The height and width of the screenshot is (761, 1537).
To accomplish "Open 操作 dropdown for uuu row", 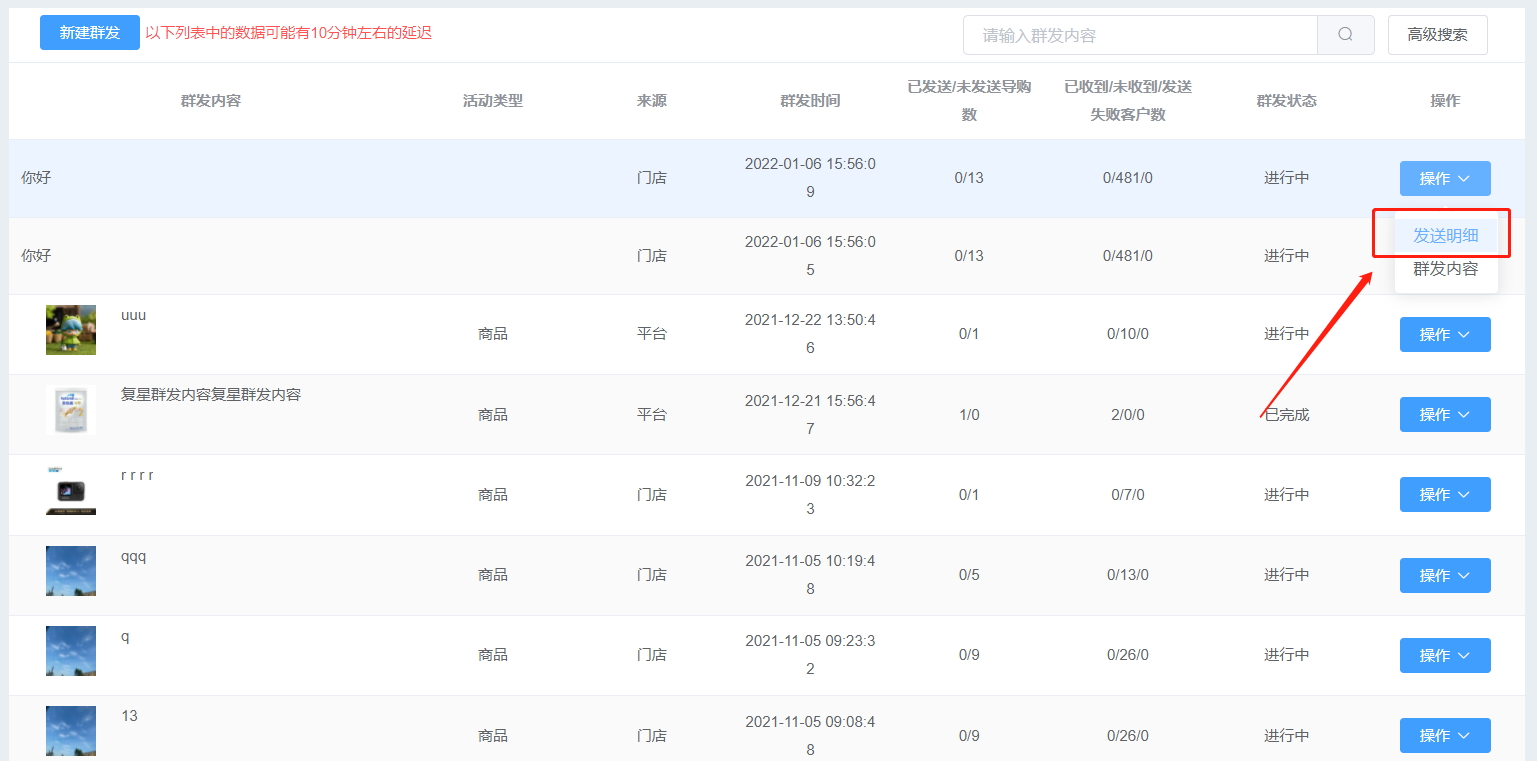I will [1445, 334].
